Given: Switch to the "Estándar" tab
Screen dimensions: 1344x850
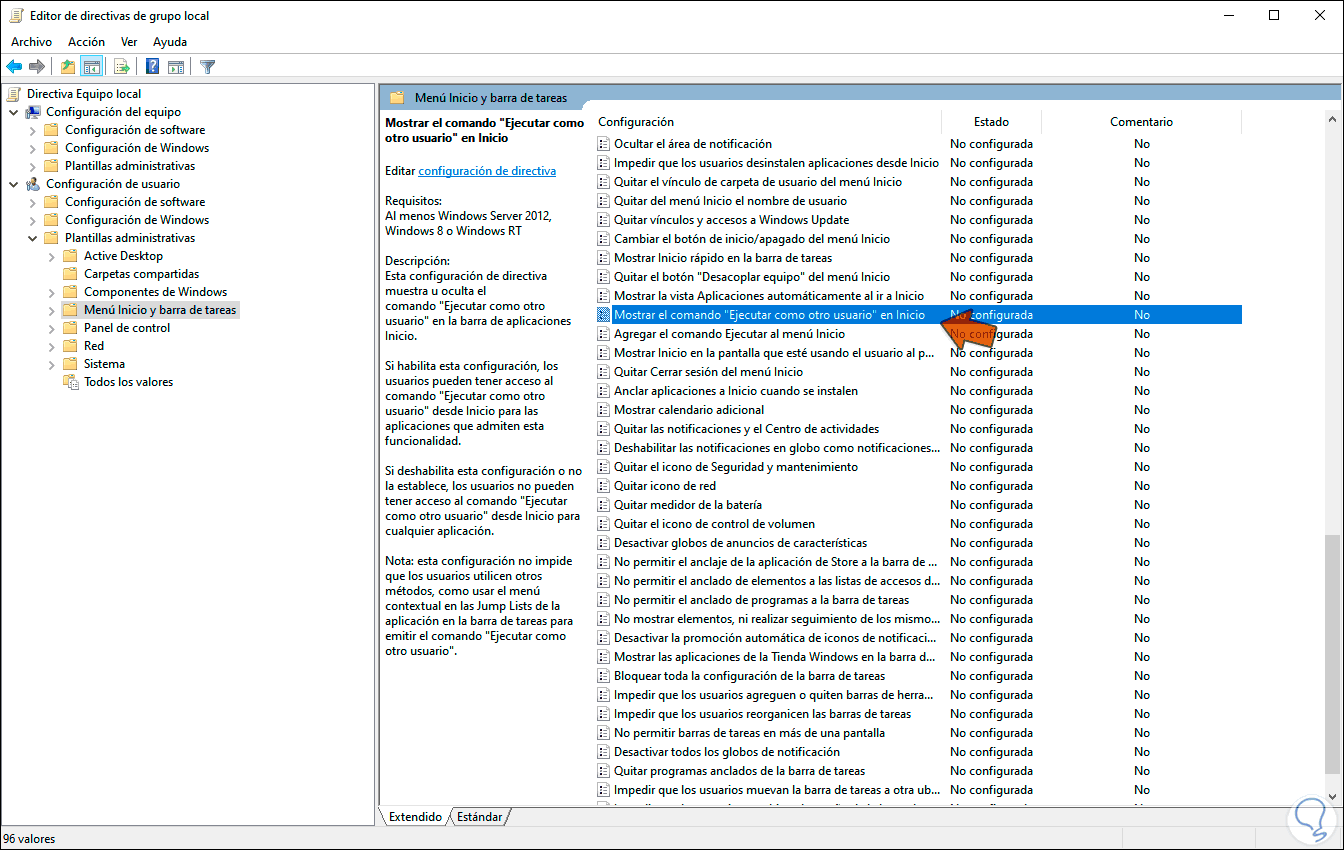Looking at the screenshot, I should (478, 816).
